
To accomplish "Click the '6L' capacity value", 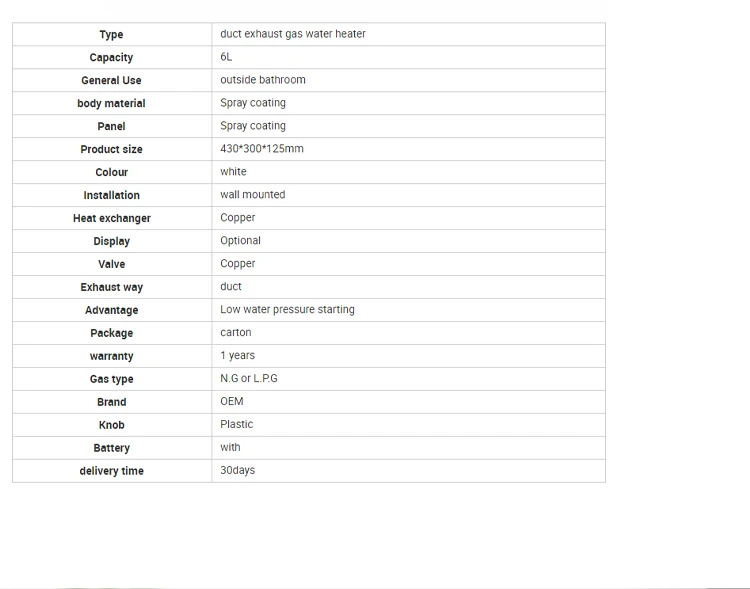I will pos(226,57).
